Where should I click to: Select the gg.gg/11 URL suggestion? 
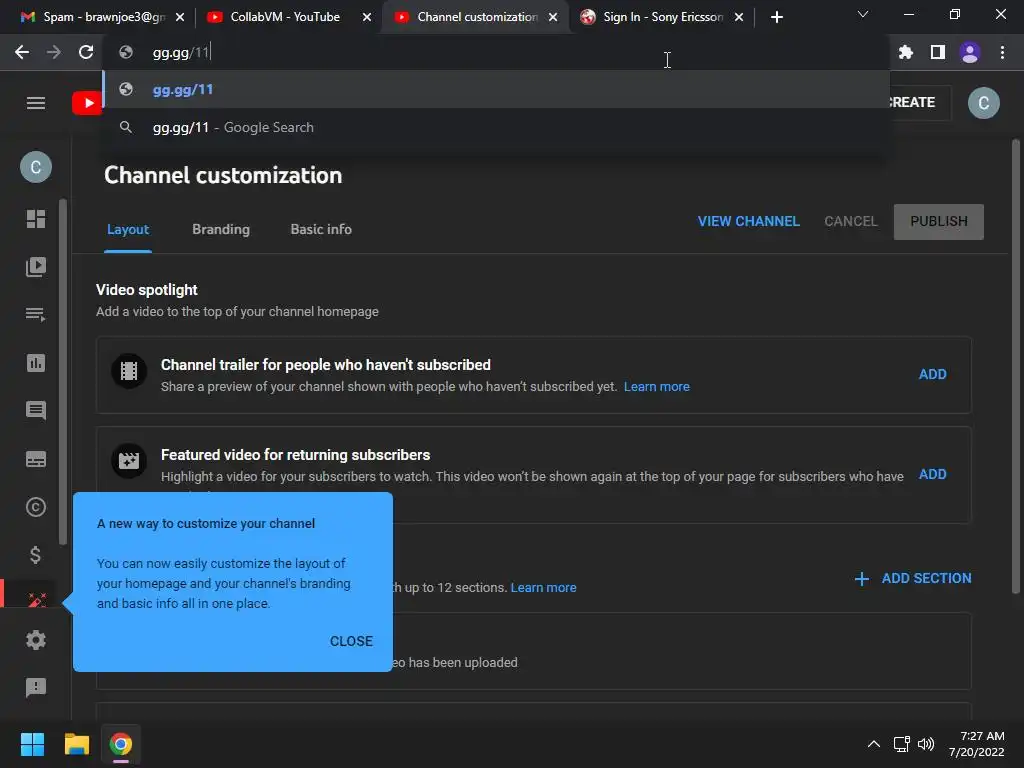[x=496, y=89]
